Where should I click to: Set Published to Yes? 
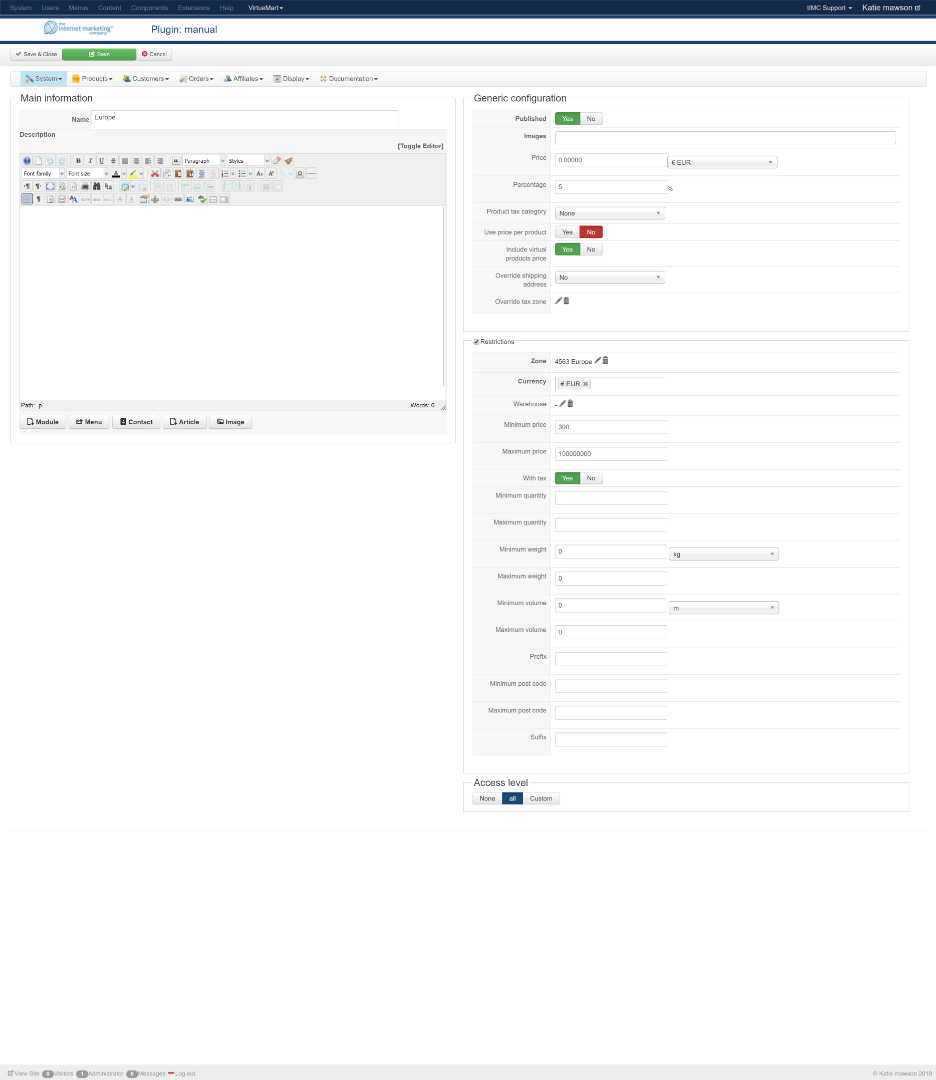point(568,118)
